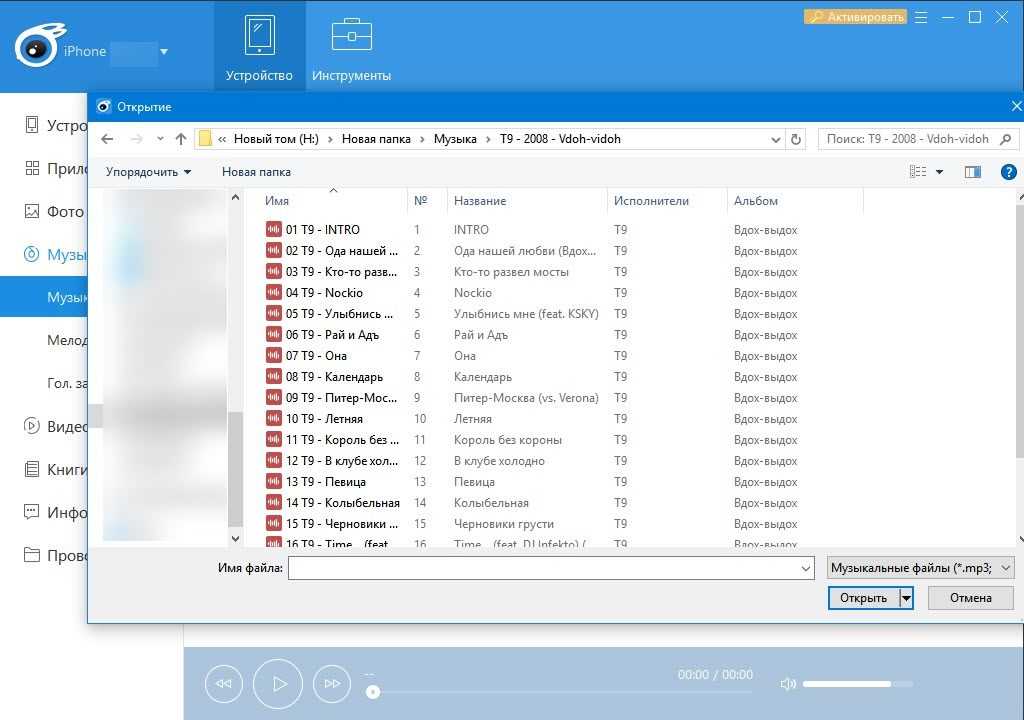Go up one folder level arrow

coord(181,139)
